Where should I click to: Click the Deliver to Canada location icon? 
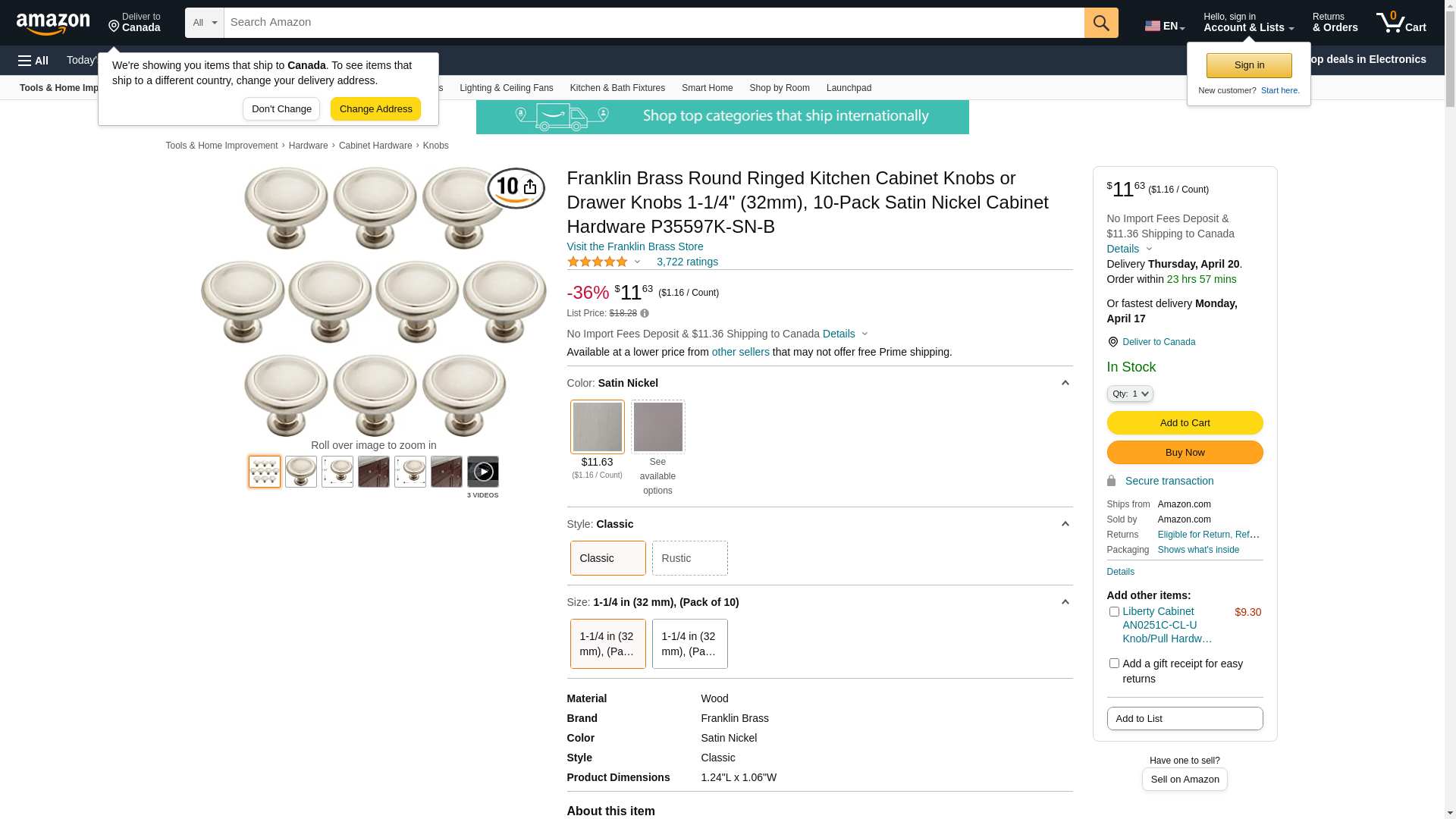tap(1113, 342)
